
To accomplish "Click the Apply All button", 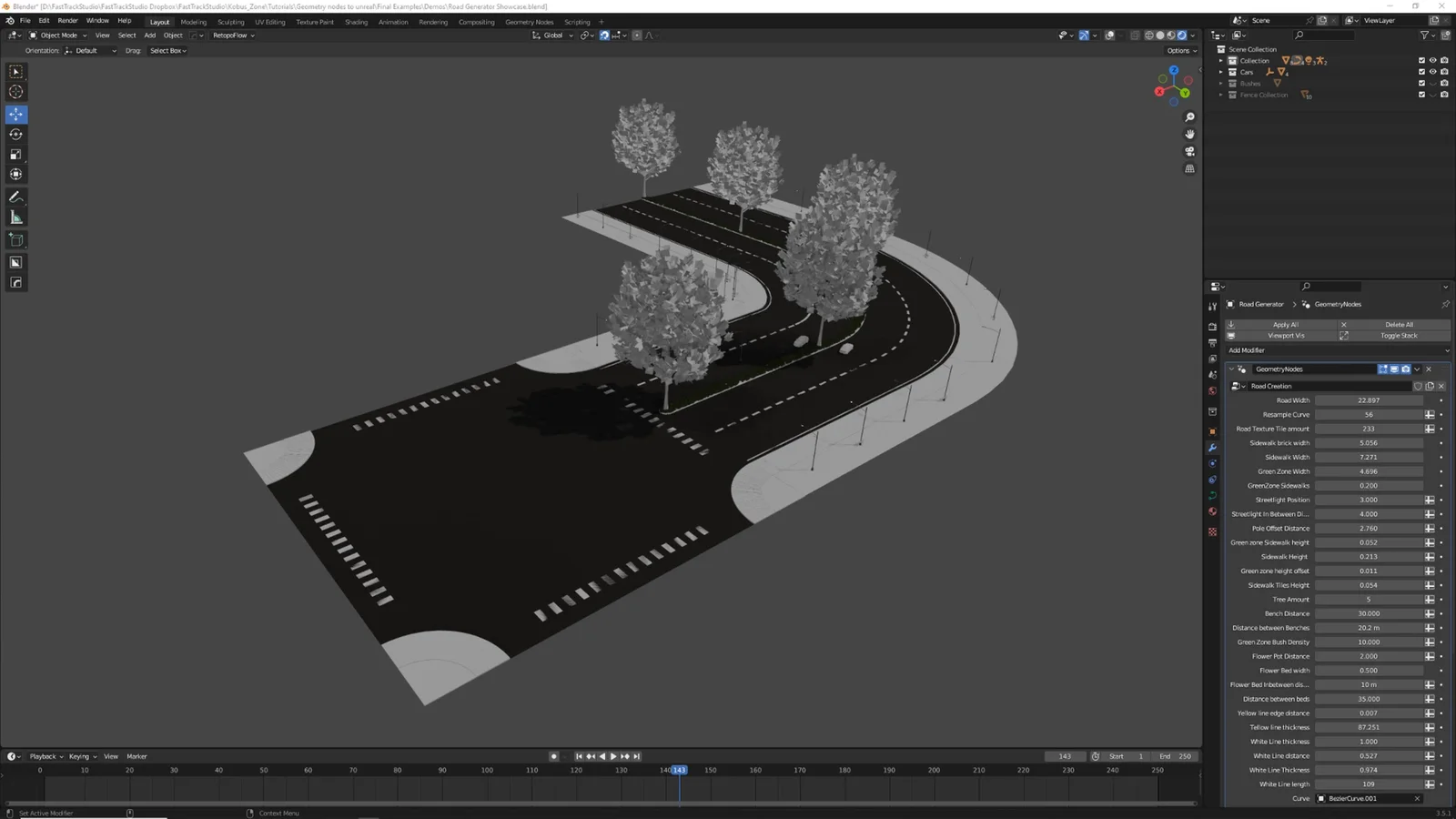I will click(x=1284, y=325).
